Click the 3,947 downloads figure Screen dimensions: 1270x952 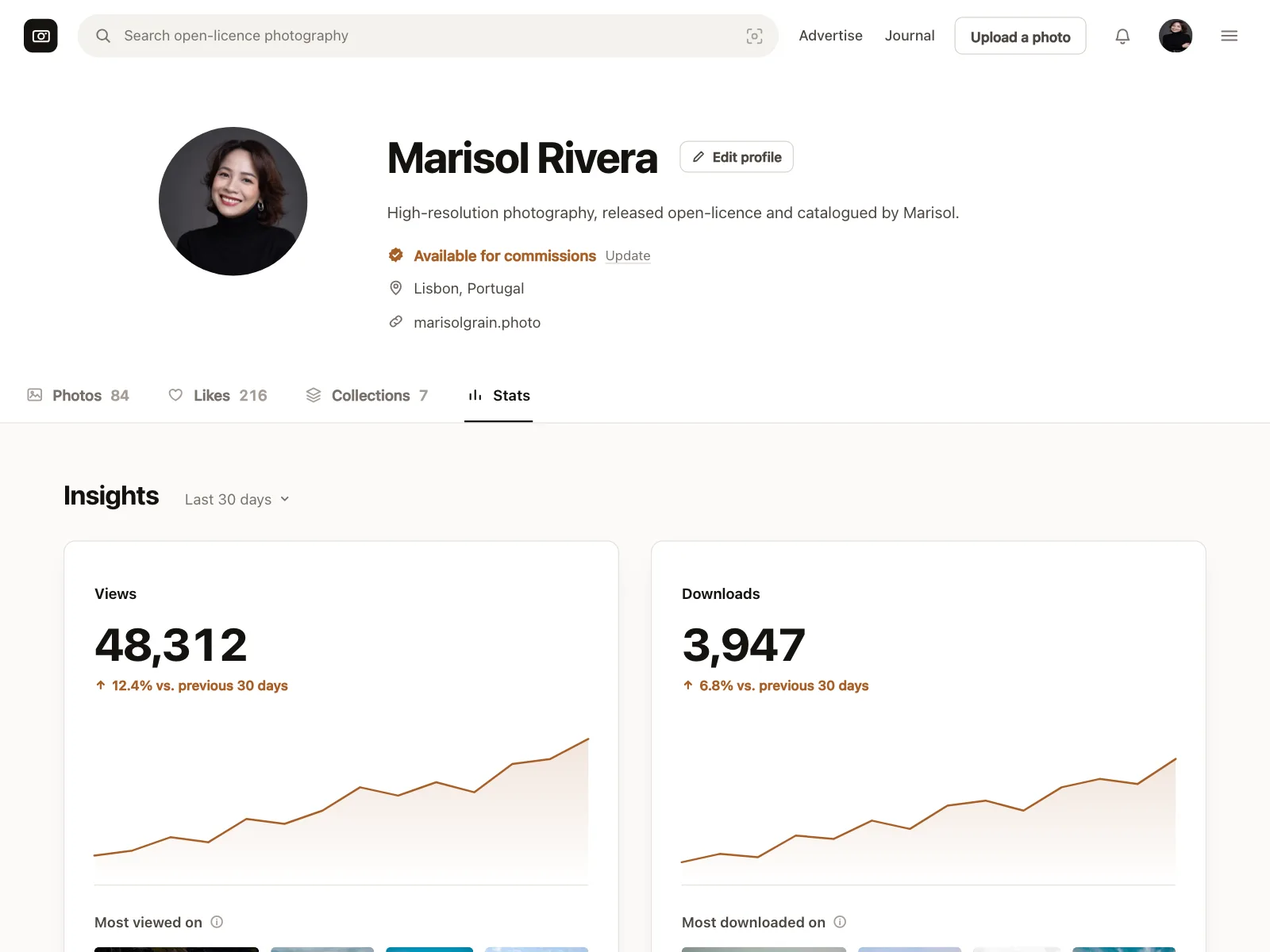click(744, 644)
